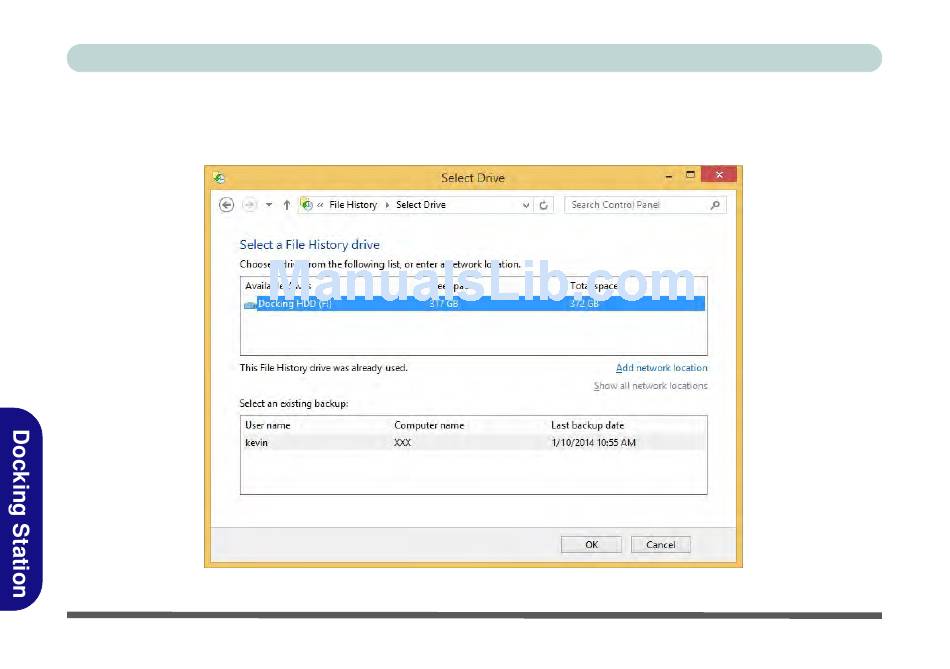The width and height of the screenshot is (950, 669).
Task: Refresh the Select Drive page
Action: coord(544,205)
